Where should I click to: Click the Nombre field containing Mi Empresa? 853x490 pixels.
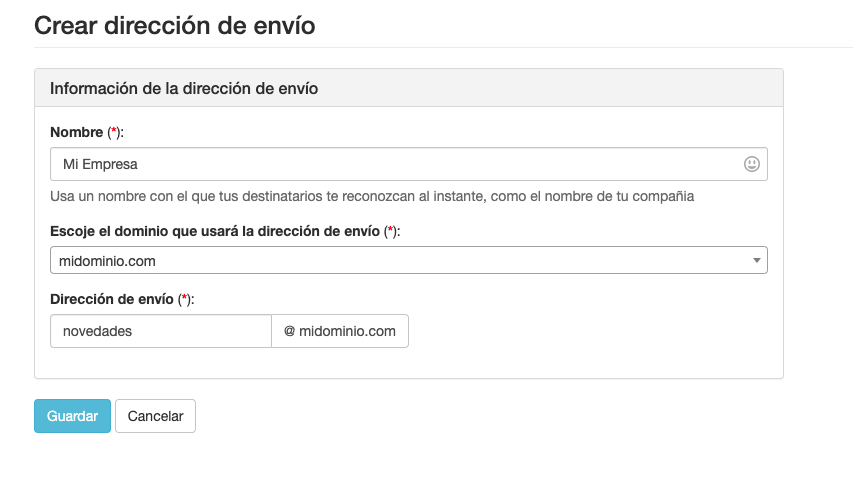[x=390, y=164]
